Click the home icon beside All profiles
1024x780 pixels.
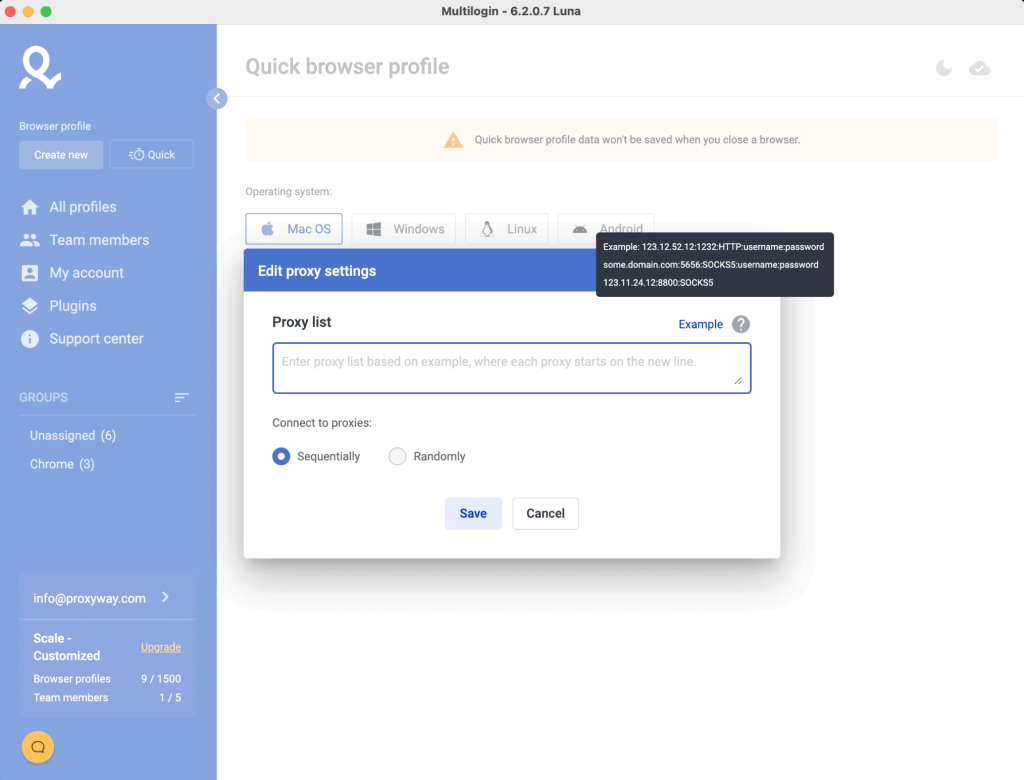[x=29, y=207]
